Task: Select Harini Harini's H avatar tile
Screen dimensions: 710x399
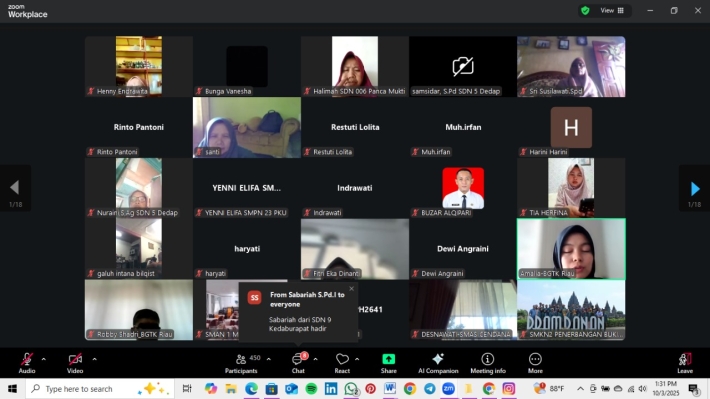Action: point(571,127)
